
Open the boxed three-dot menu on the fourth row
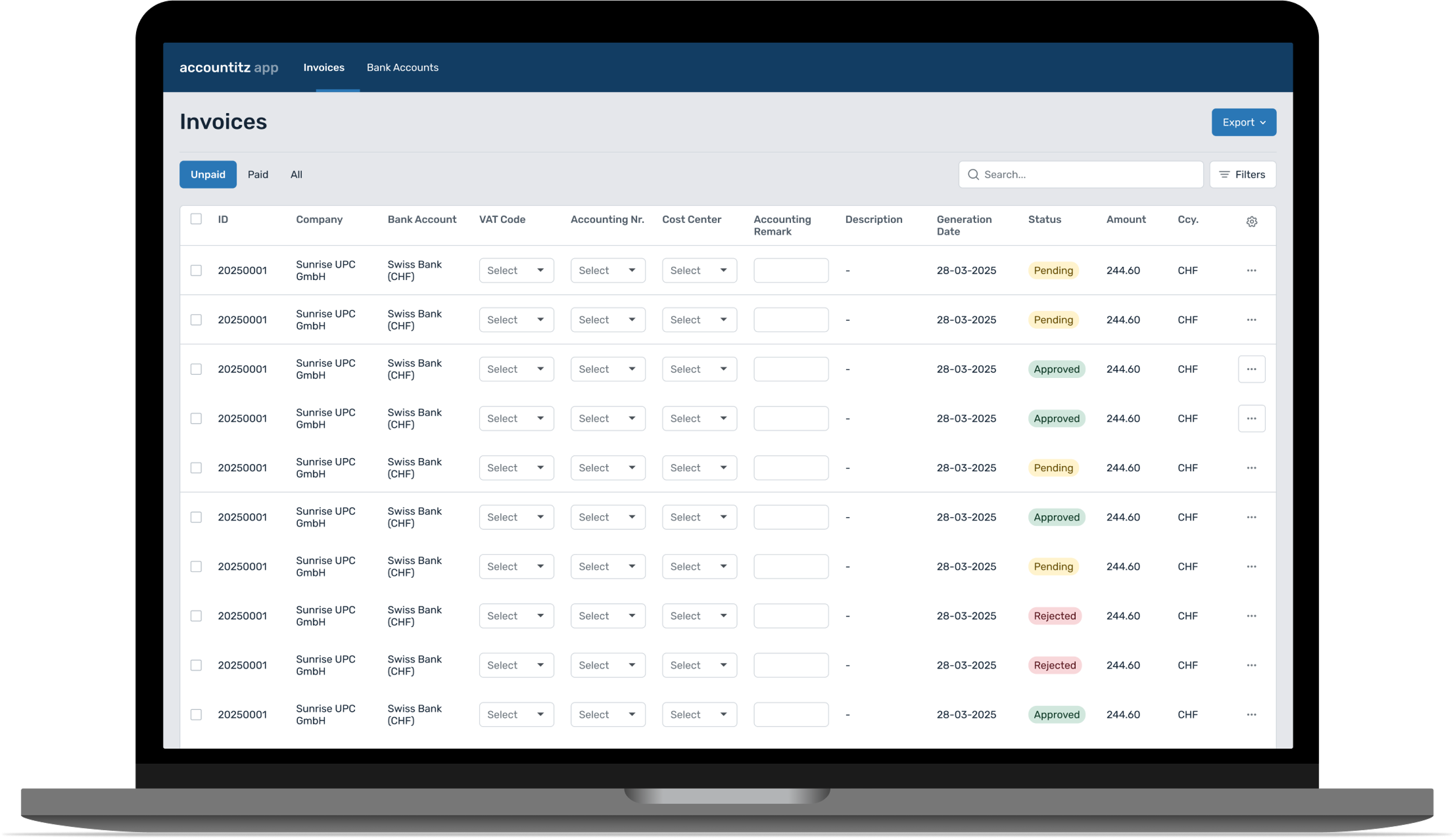pos(1251,419)
